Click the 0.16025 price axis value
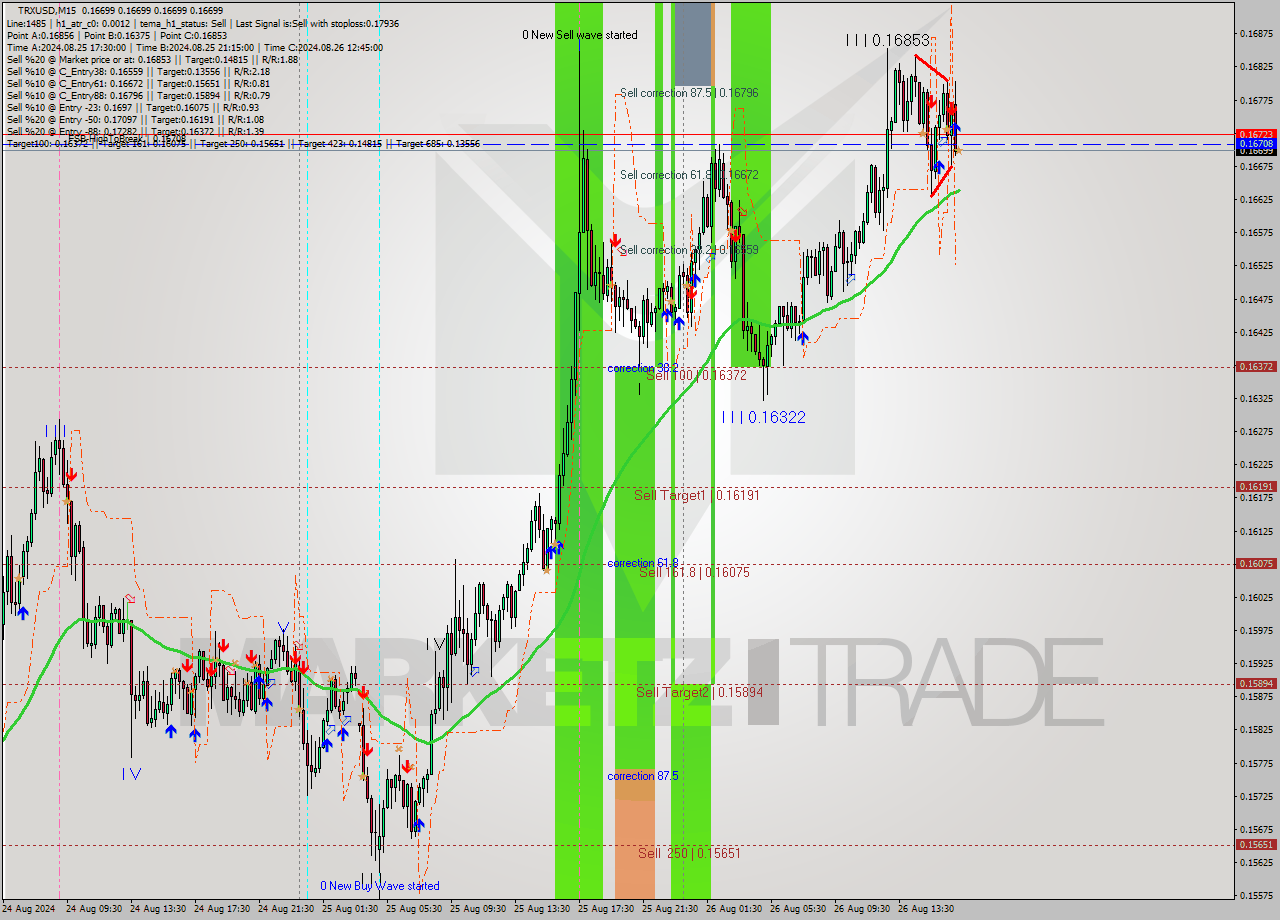1280x920 pixels. 1256,597
